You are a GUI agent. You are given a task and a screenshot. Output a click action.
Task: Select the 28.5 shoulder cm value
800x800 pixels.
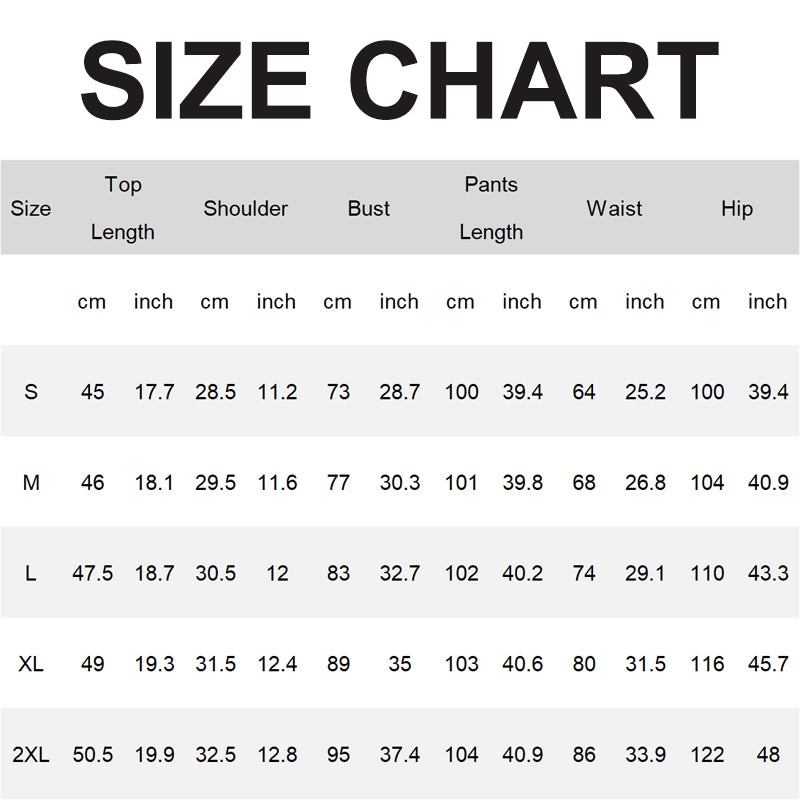(x=215, y=392)
